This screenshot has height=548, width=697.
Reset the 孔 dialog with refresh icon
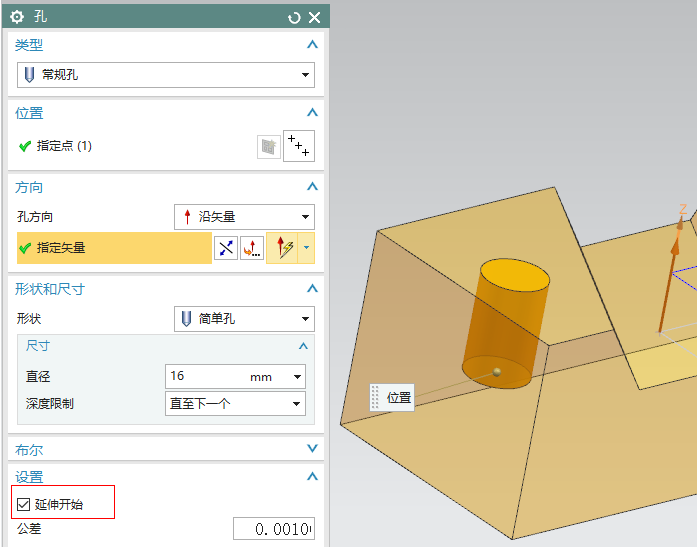pyautogui.click(x=294, y=18)
